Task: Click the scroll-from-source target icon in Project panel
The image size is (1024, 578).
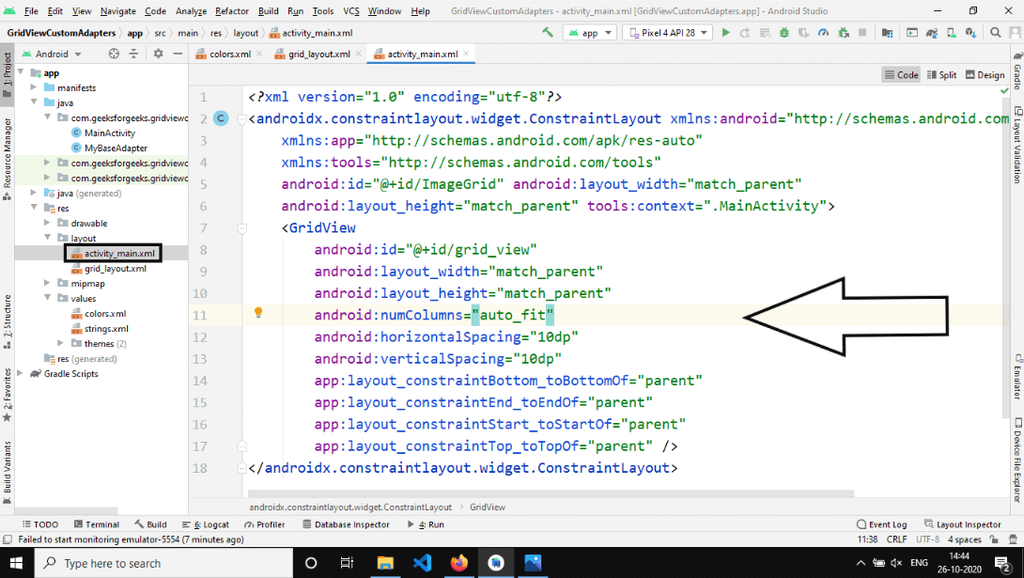Action: pyautogui.click(x=113, y=54)
